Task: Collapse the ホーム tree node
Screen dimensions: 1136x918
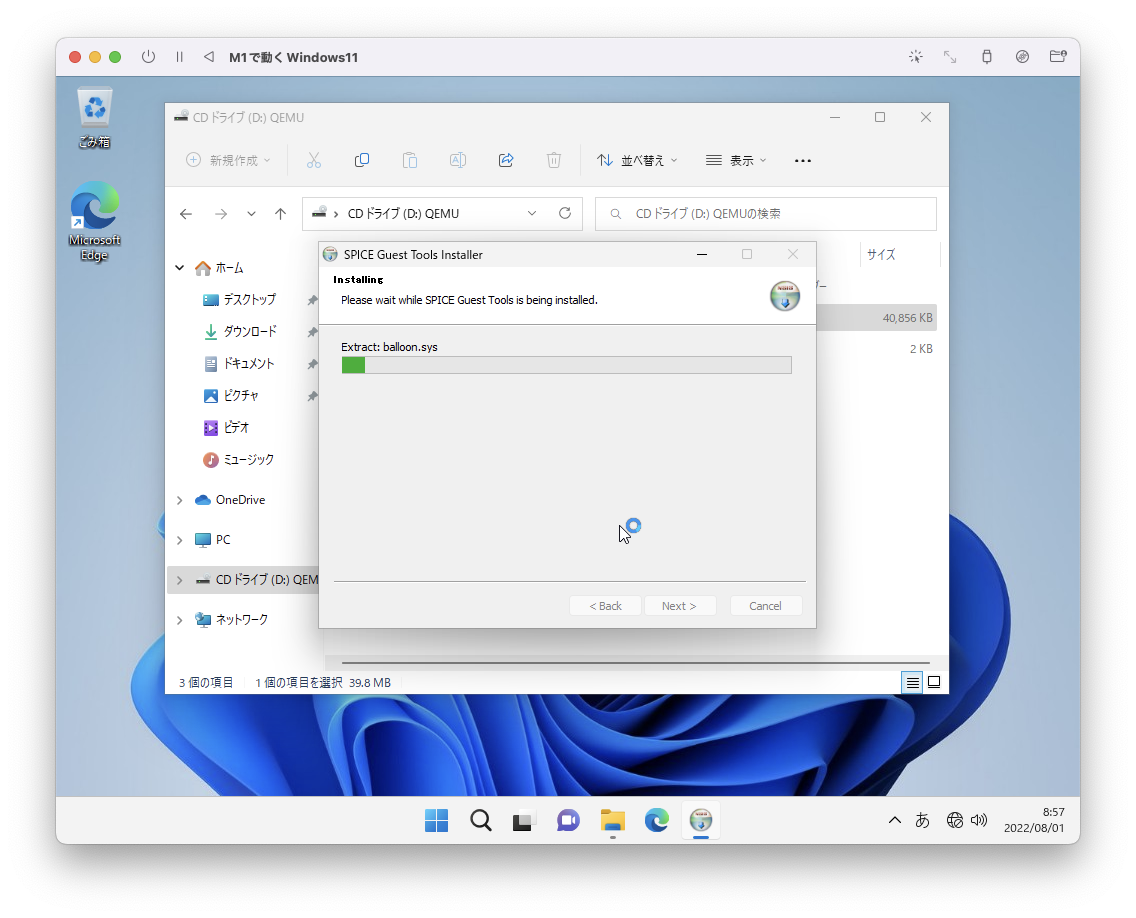Action: (x=180, y=268)
